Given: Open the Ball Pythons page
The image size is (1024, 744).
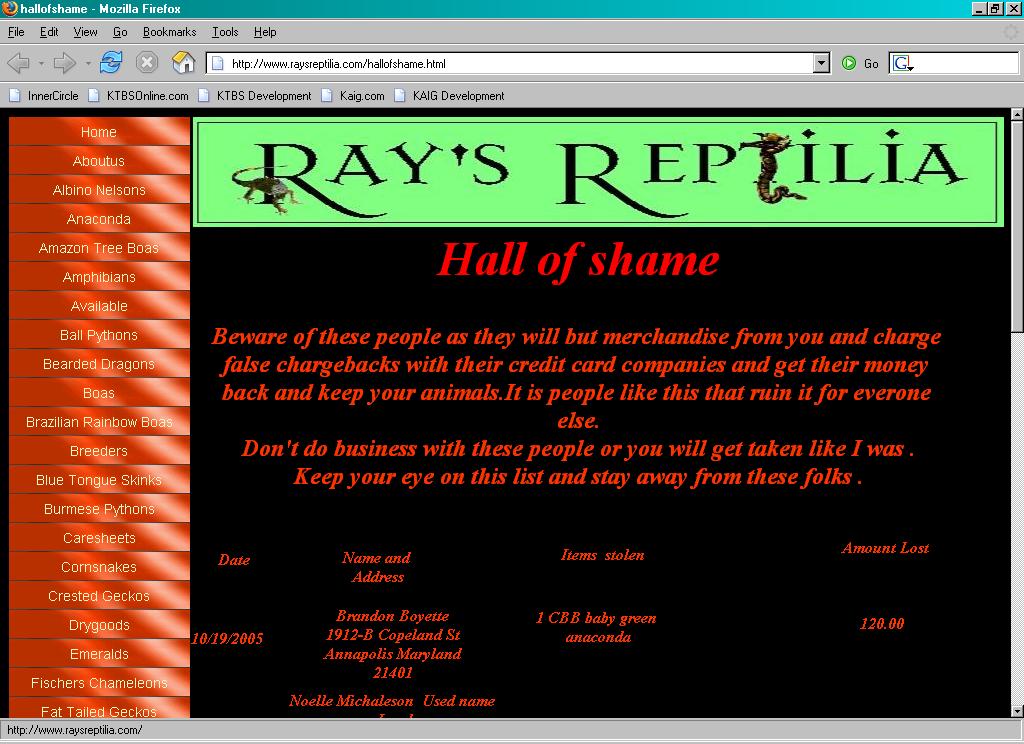Looking at the screenshot, I should tap(99, 334).
